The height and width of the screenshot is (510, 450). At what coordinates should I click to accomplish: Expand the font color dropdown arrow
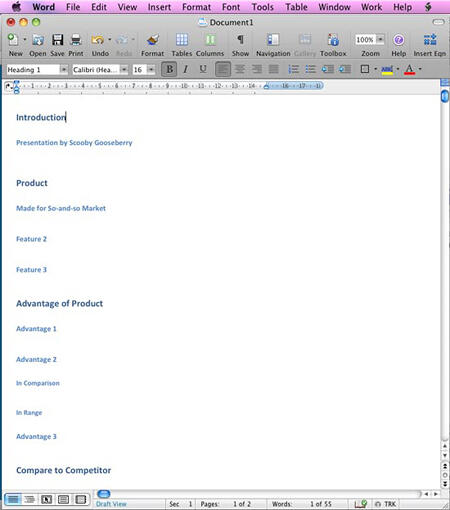pyautogui.click(x=420, y=69)
